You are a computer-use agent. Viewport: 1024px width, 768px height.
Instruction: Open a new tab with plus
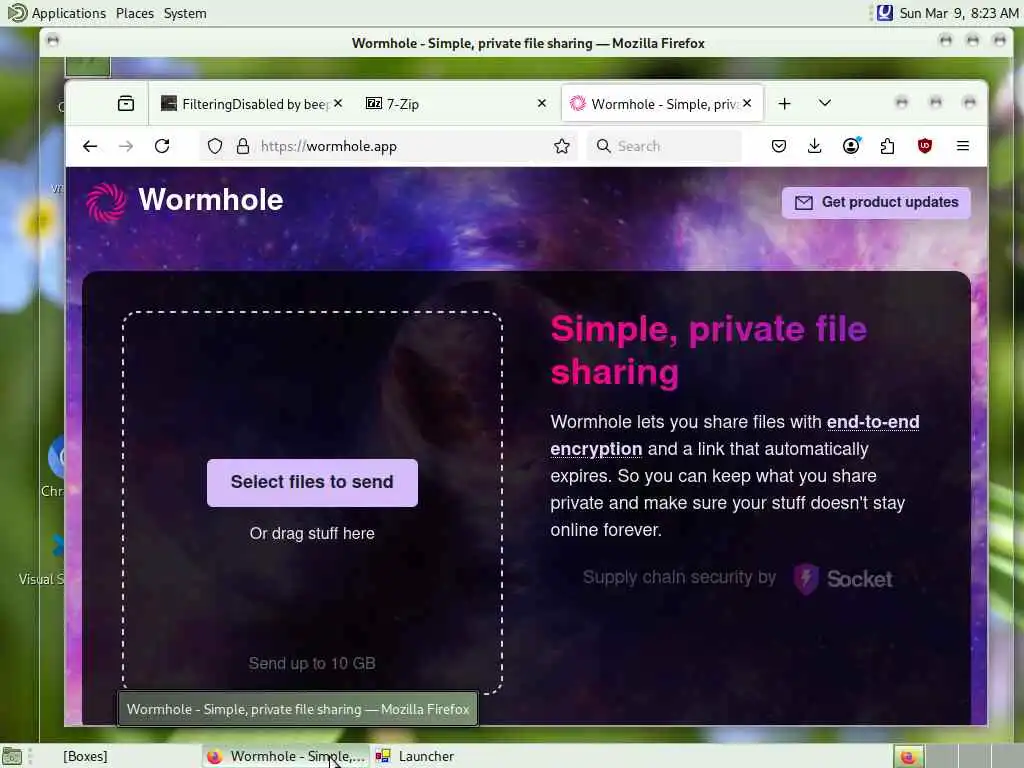point(784,103)
